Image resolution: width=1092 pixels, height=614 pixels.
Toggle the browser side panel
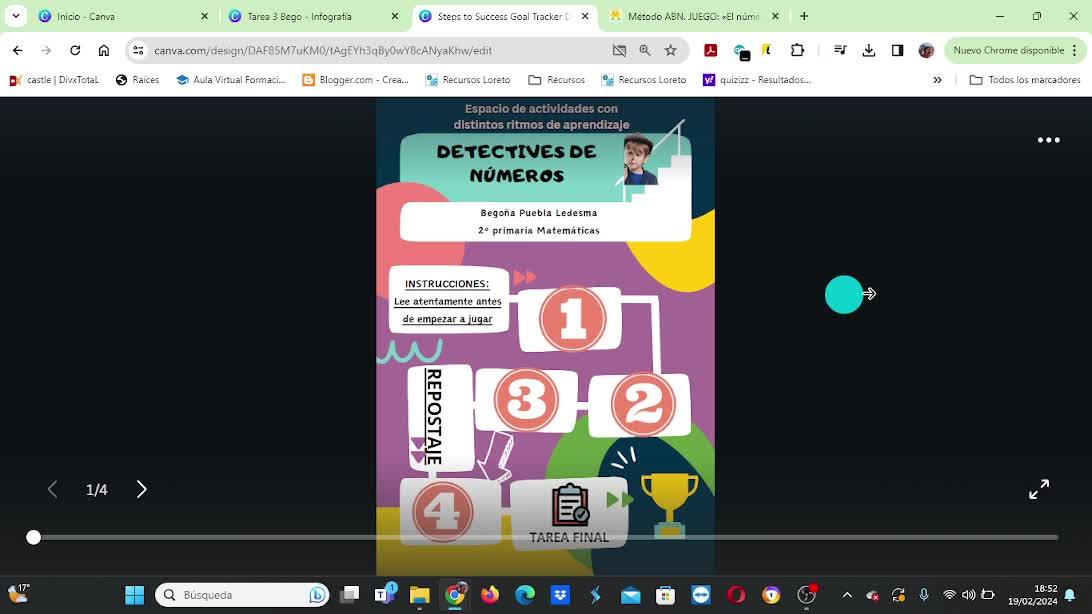[897, 50]
